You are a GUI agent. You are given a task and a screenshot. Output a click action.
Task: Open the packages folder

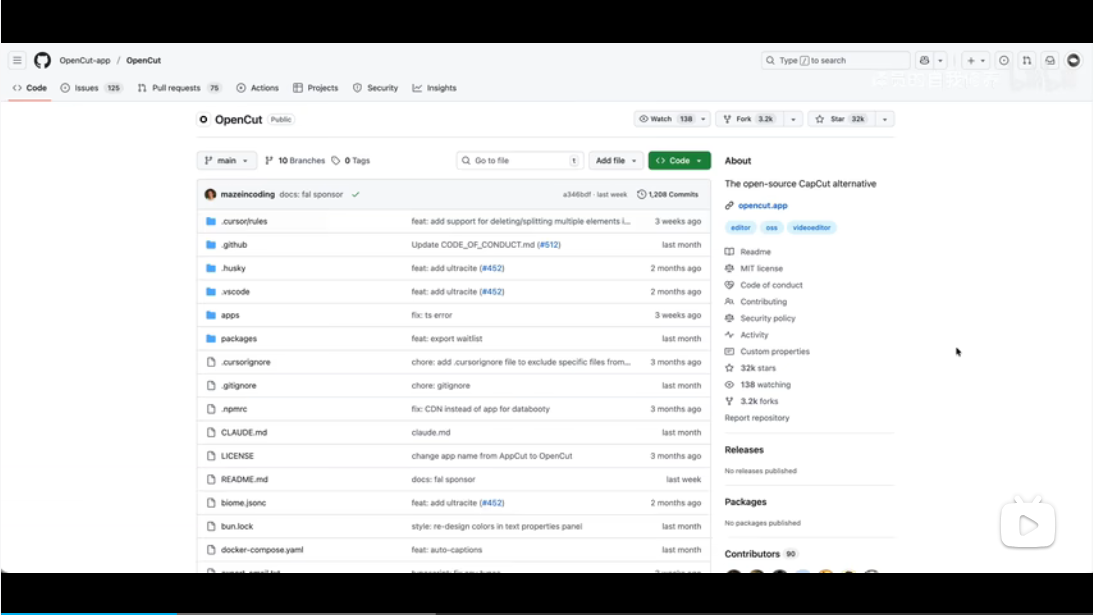pos(238,339)
